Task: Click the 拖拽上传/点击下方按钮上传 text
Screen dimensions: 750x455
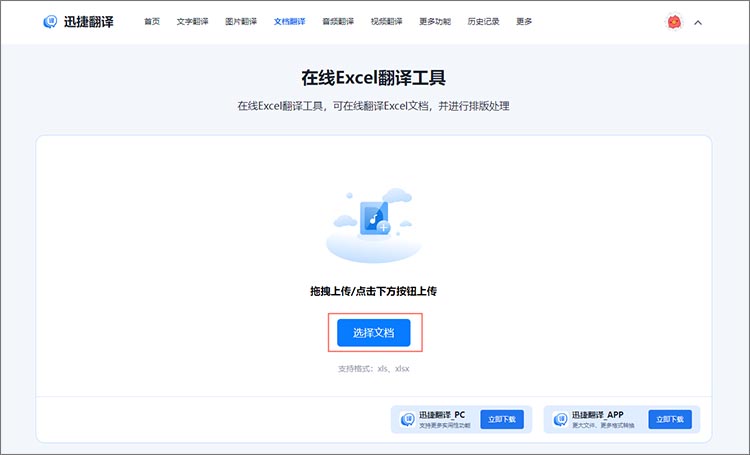Action: click(374, 291)
